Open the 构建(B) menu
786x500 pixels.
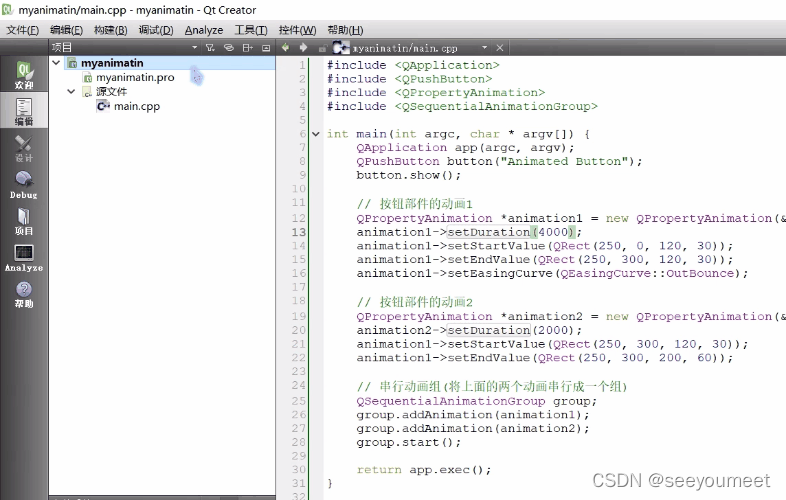pyautogui.click(x=110, y=30)
